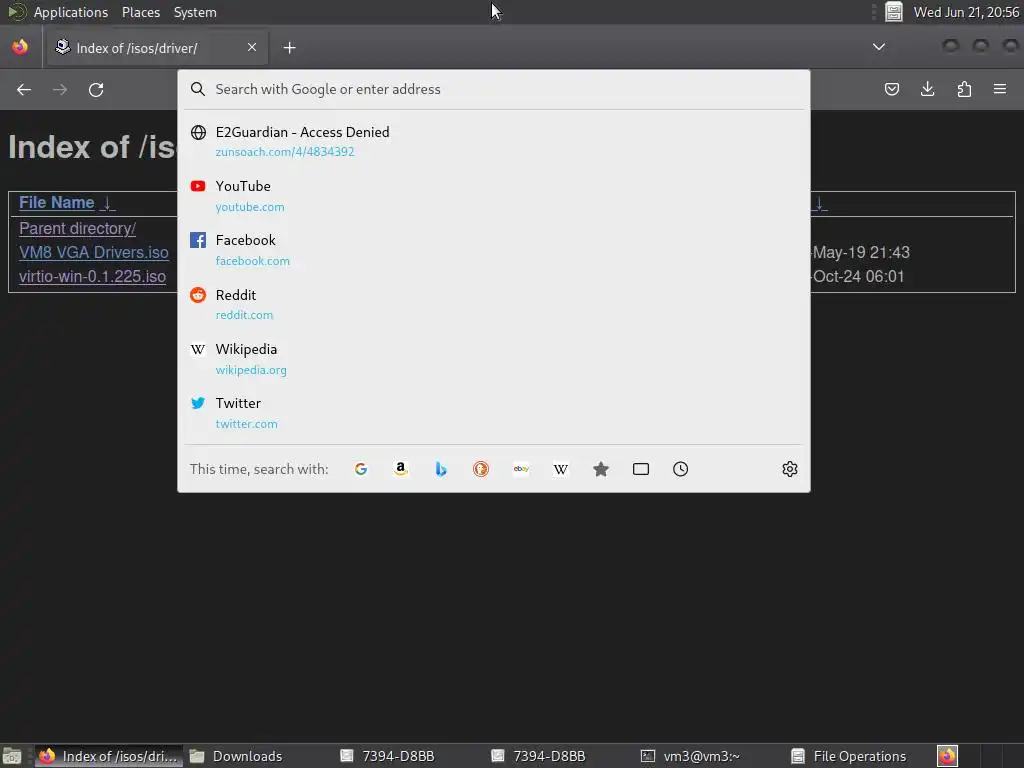Open a new tab with plus button
This screenshot has height=768, width=1024.
(289, 48)
